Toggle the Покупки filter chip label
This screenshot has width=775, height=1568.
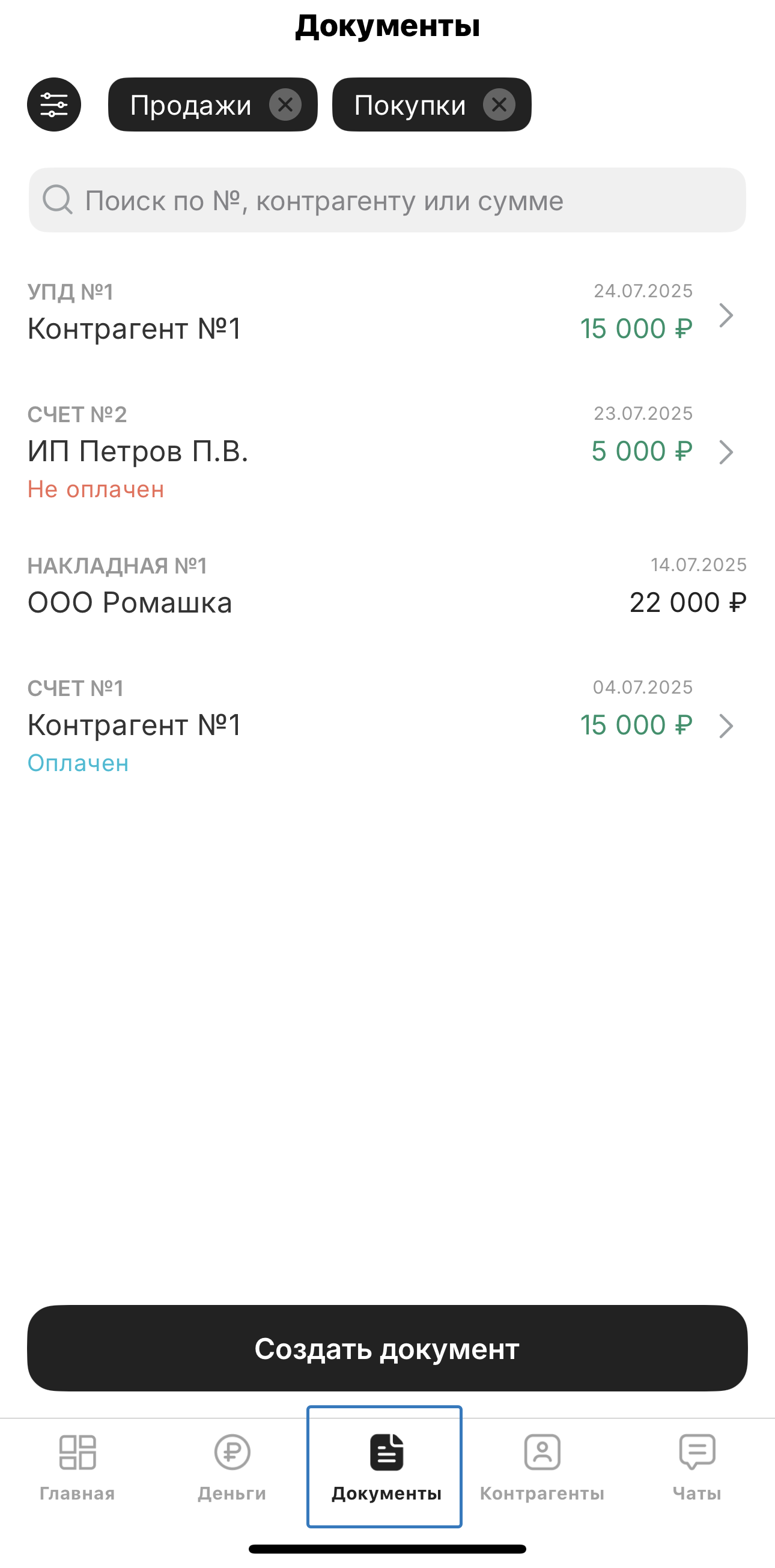click(410, 105)
